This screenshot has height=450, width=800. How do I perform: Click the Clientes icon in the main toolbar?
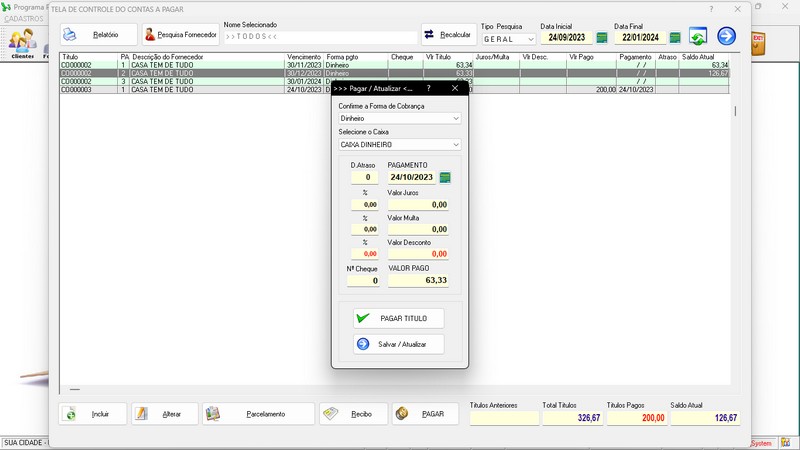click(21, 43)
